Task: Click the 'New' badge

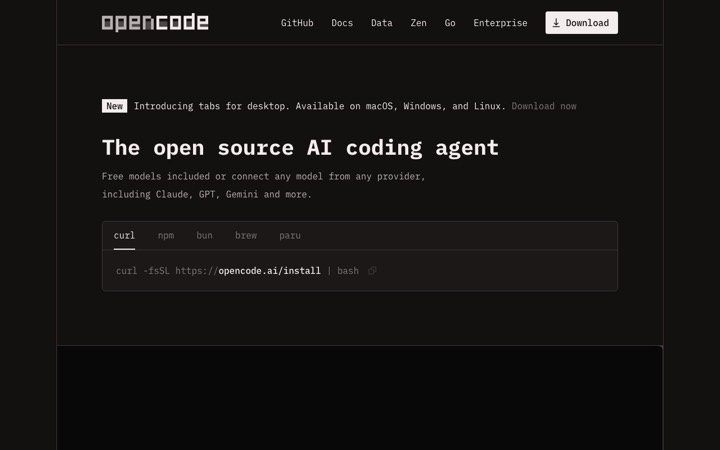Action: click(x=114, y=106)
